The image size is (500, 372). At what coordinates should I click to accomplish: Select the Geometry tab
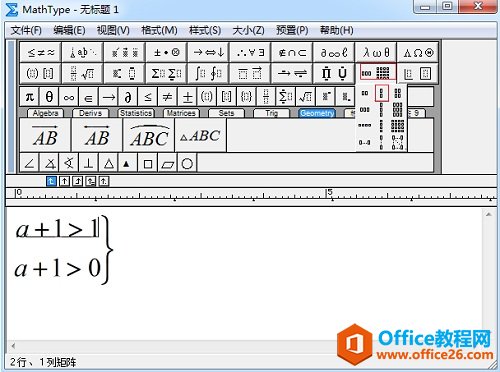317,113
